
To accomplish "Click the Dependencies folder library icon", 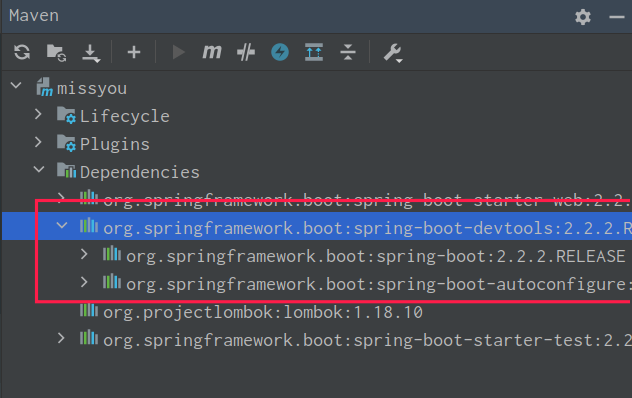I will (66, 171).
